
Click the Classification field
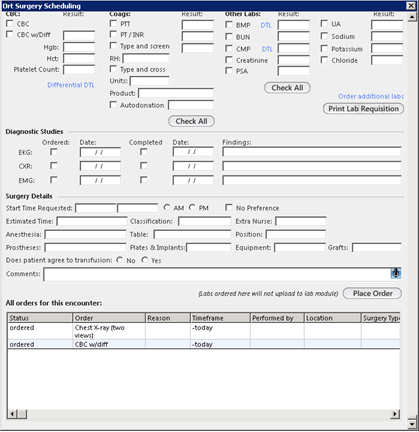coord(204,221)
